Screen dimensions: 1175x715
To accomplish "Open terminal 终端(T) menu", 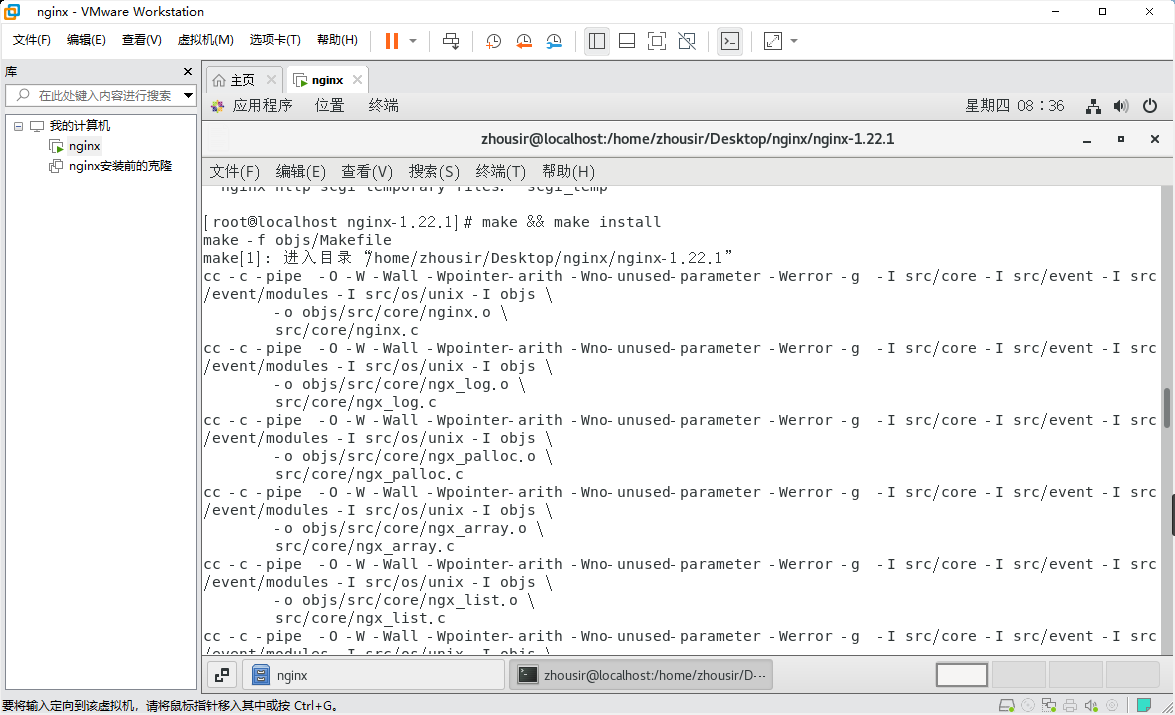I will coord(501,172).
